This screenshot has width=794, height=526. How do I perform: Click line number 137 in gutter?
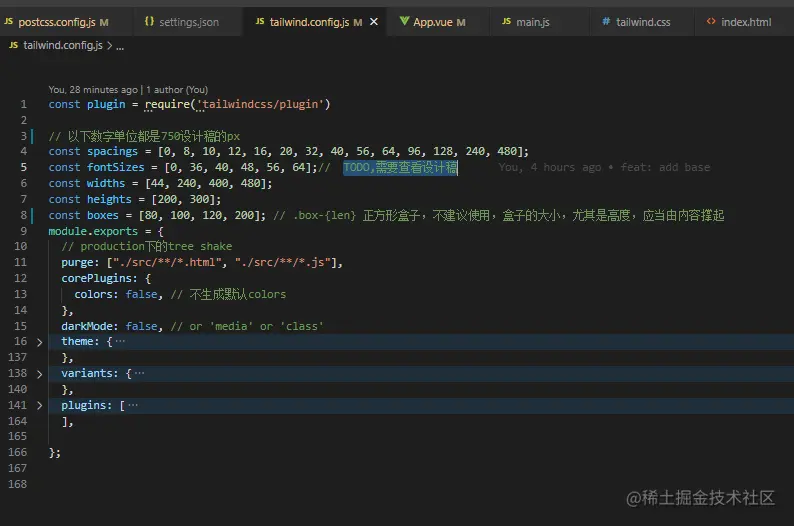coord(17,357)
